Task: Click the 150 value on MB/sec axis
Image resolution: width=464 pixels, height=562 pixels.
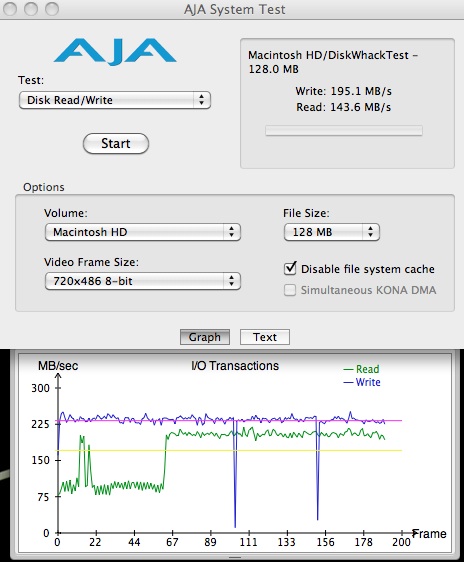Action: 40,460
